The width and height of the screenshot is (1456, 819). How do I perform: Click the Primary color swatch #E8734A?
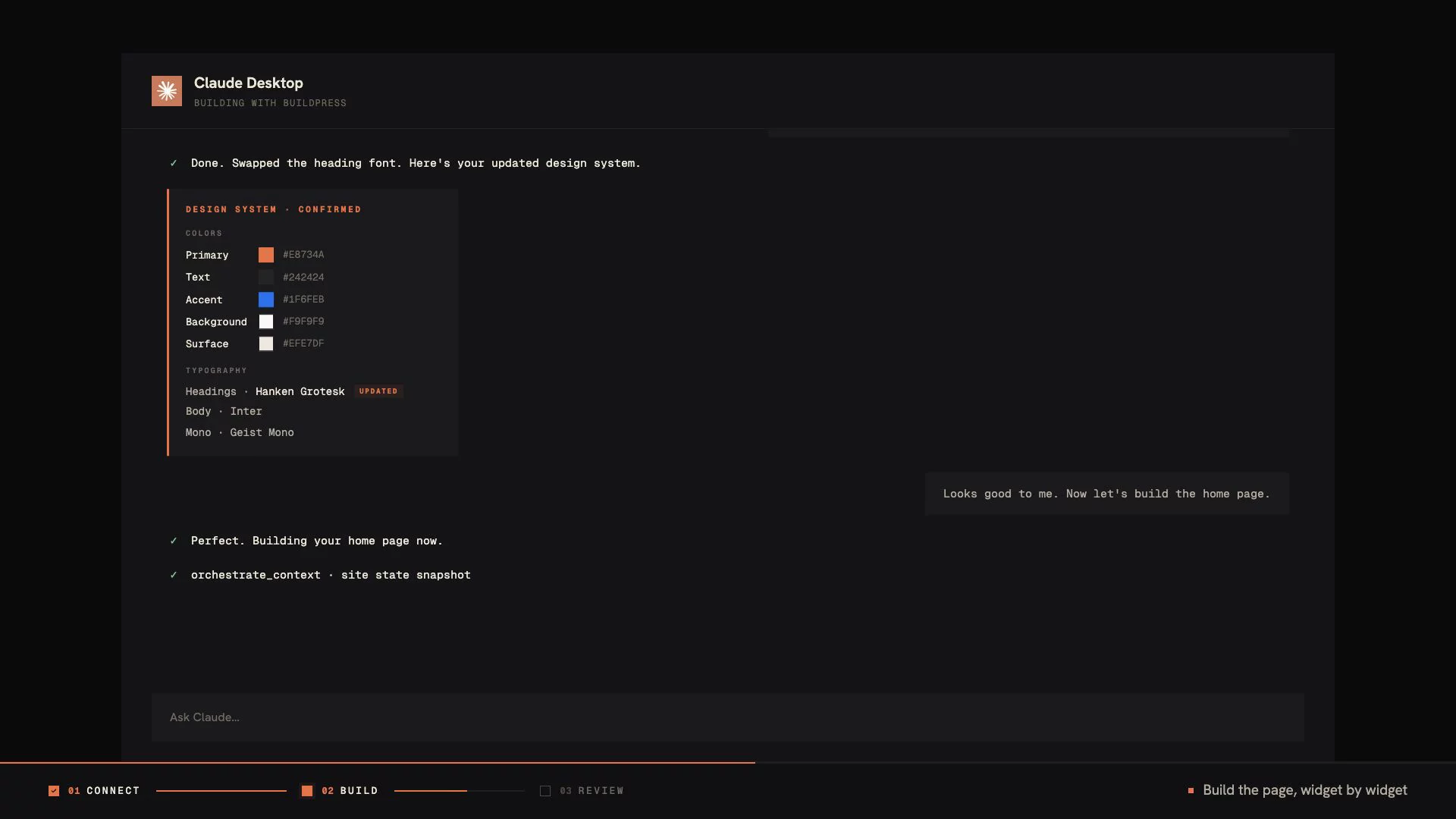coord(266,255)
